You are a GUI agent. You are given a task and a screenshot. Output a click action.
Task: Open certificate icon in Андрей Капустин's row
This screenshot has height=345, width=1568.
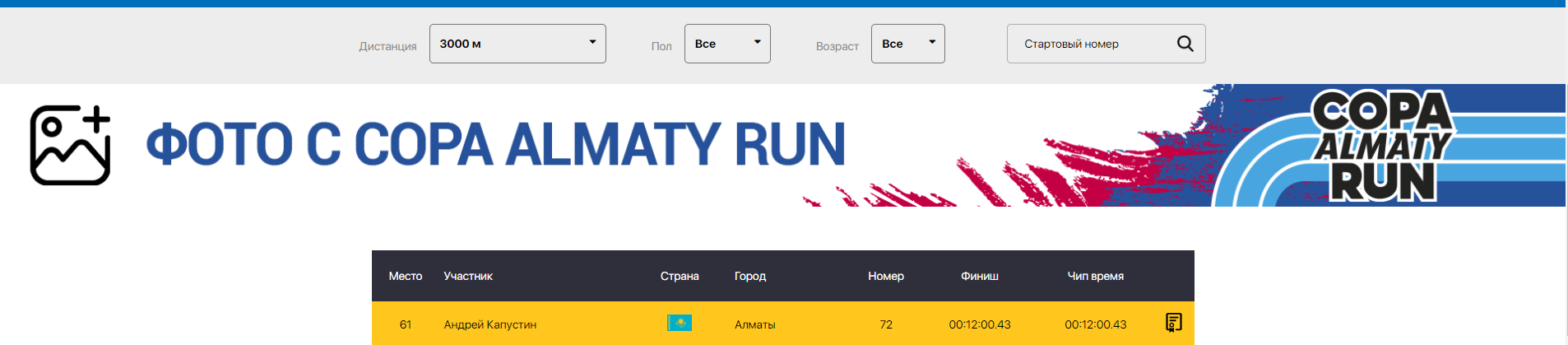pos(1174,323)
